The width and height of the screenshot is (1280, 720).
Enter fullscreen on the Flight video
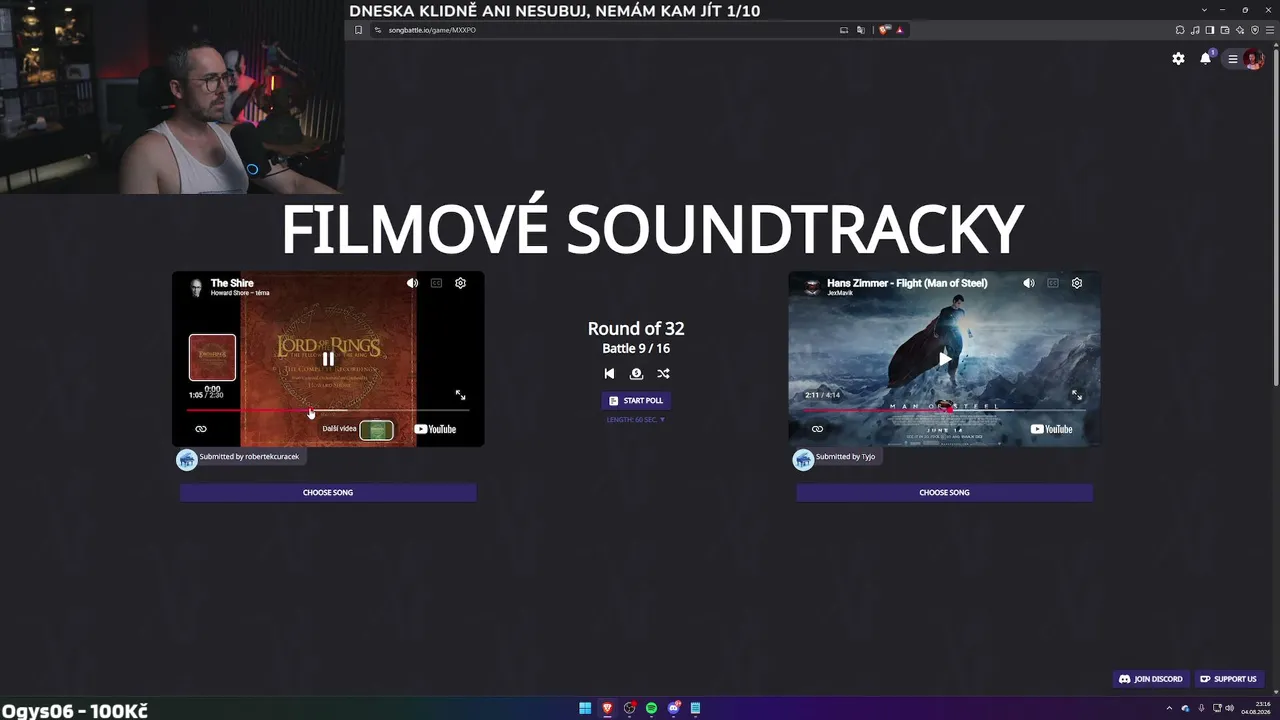1077,395
